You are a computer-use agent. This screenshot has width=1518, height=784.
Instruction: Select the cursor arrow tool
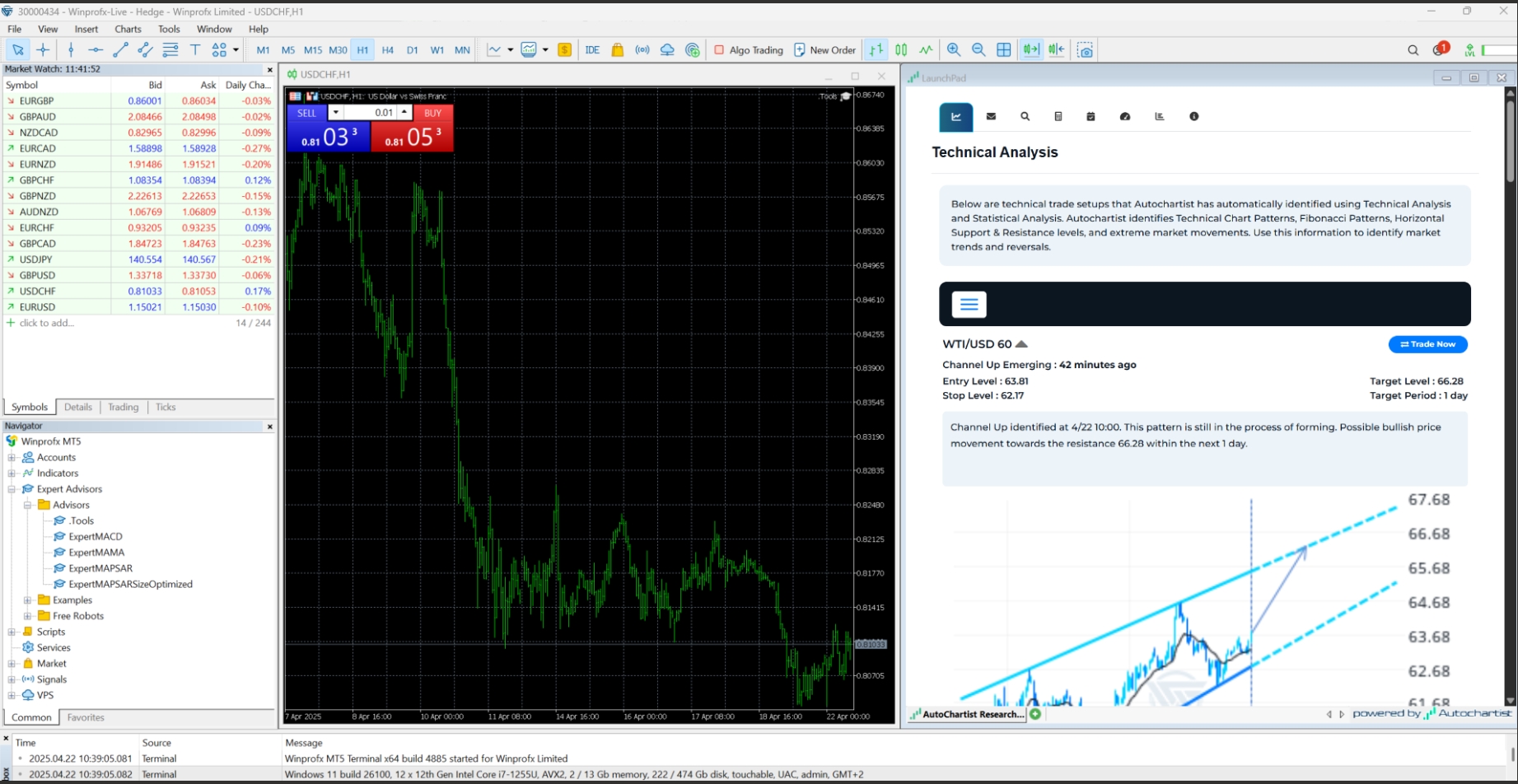pos(17,50)
